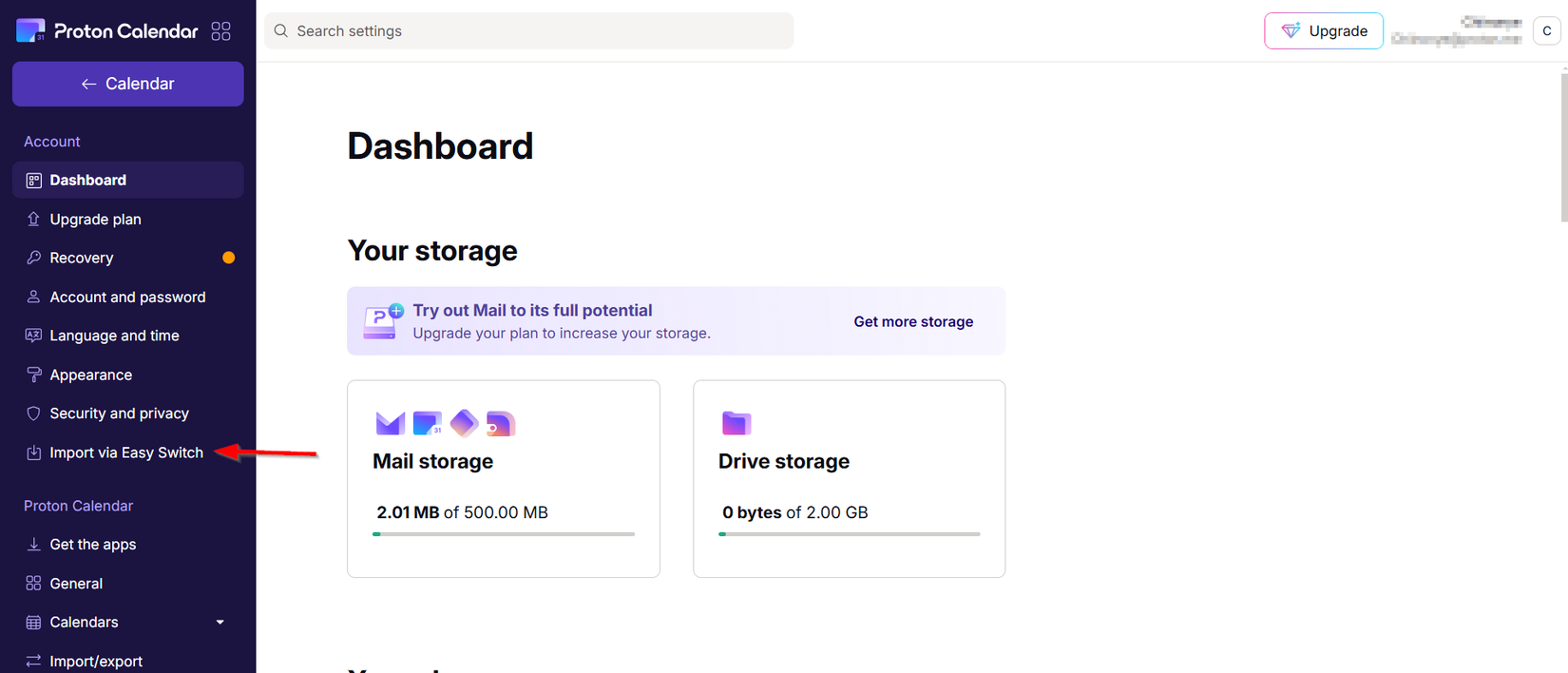Click the page vertical scrollbar
This screenshot has height=673, width=1568.
tap(1563, 147)
